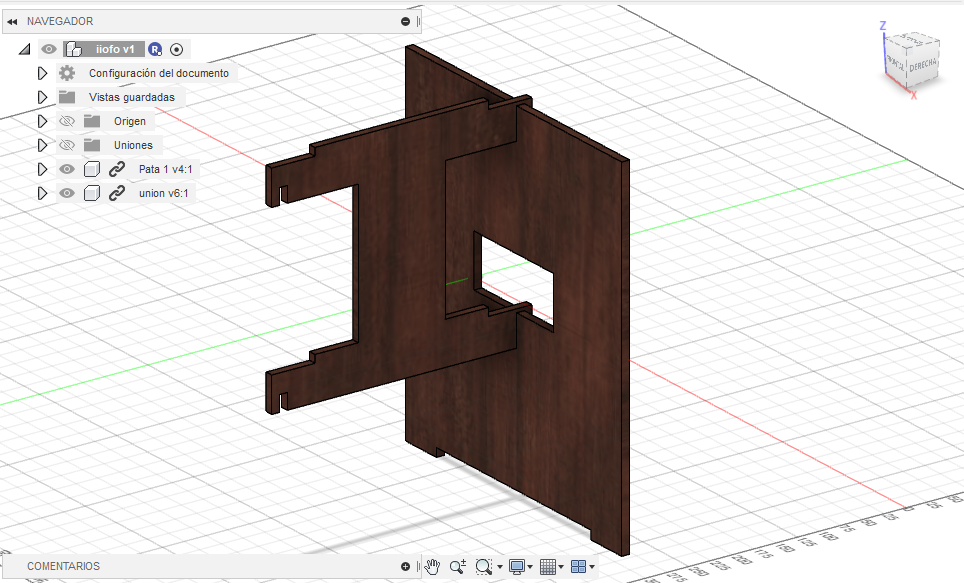Click the link chain icon of Pata 1 v4:1
Image resolution: width=964 pixels, height=583 pixels.
point(117,169)
